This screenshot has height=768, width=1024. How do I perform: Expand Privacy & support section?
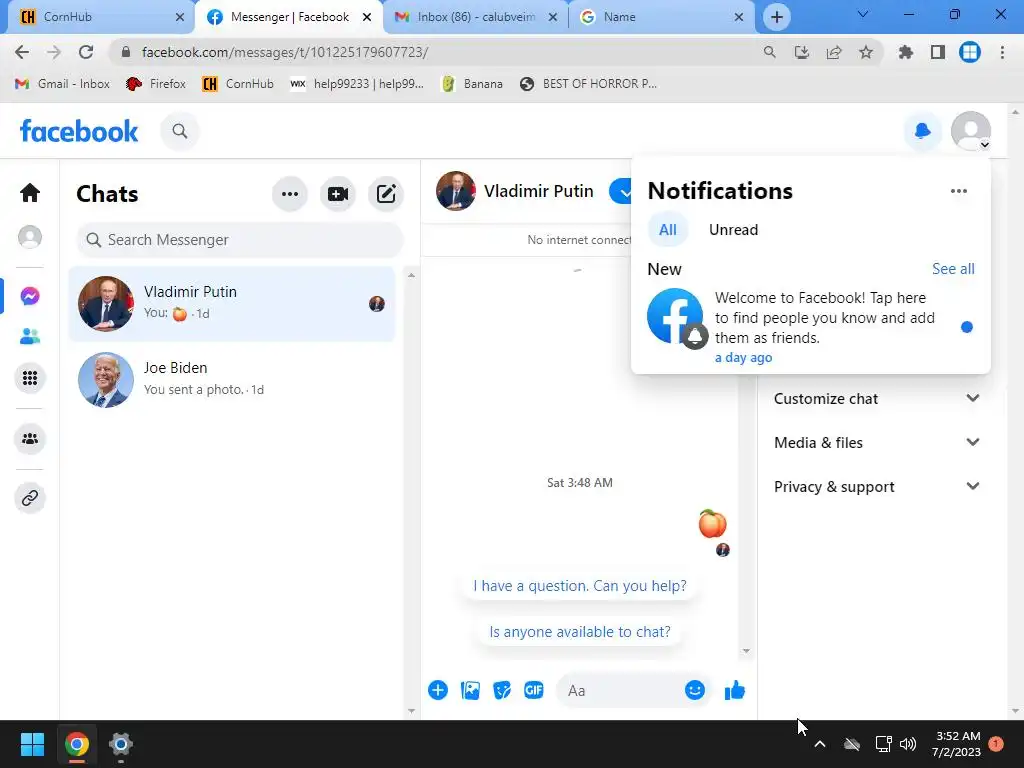[876, 487]
